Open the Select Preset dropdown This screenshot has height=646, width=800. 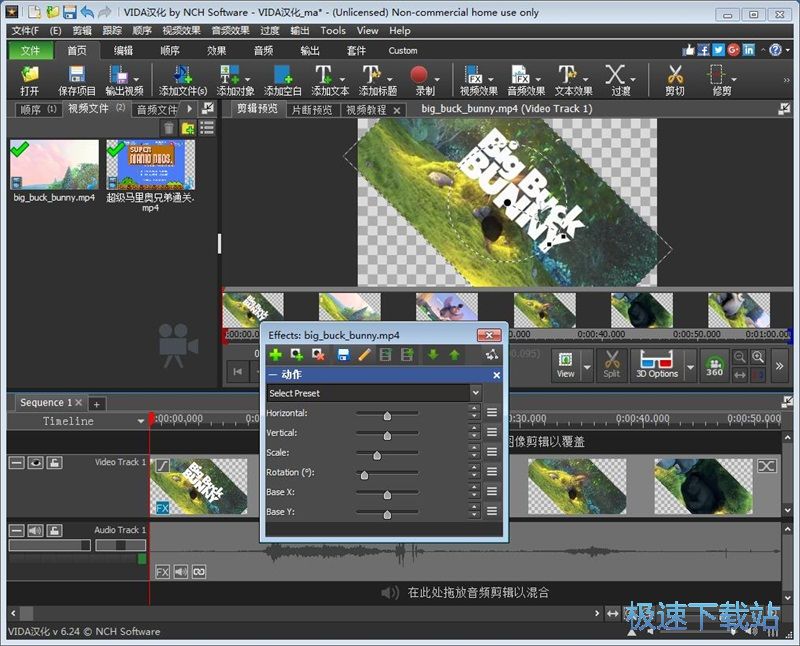pyautogui.click(x=476, y=393)
